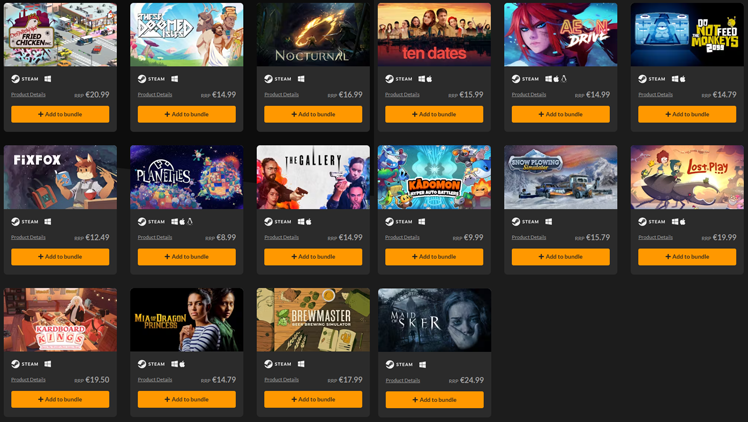
Task: Open the Lost in Play cover art
Action: pyautogui.click(x=687, y=177)
